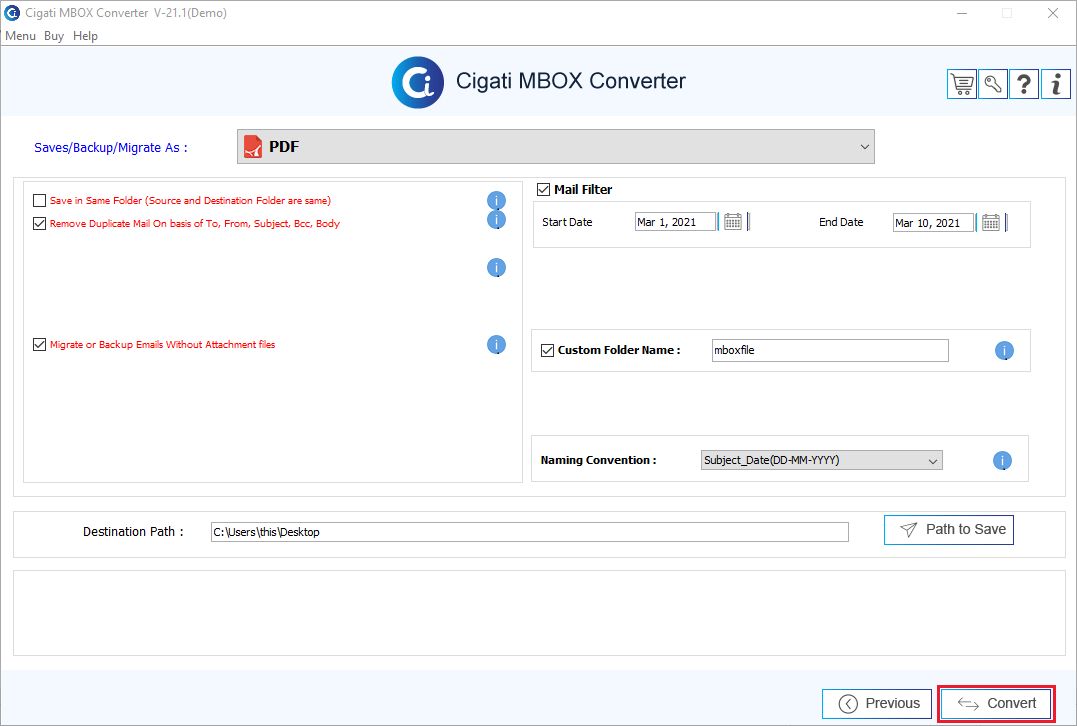Uncheck Custom Folder Name checkbox
Image resolution: width=1077 pixels, height=726 pixels.
[547, 350]
